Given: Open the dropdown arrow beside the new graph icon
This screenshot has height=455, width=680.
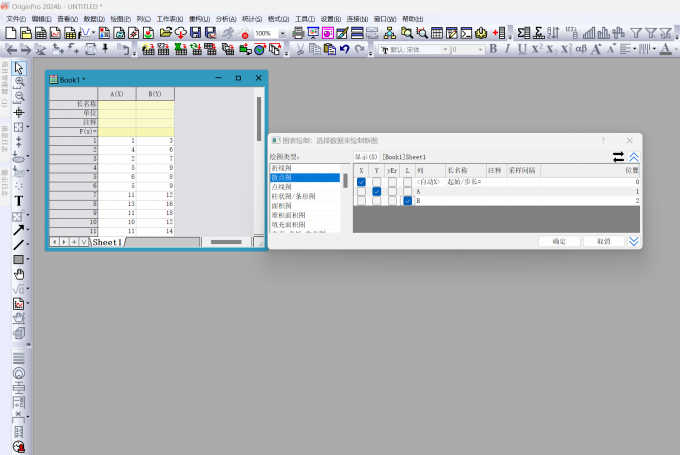Looking at the screenshot, I should coord(93,33).
